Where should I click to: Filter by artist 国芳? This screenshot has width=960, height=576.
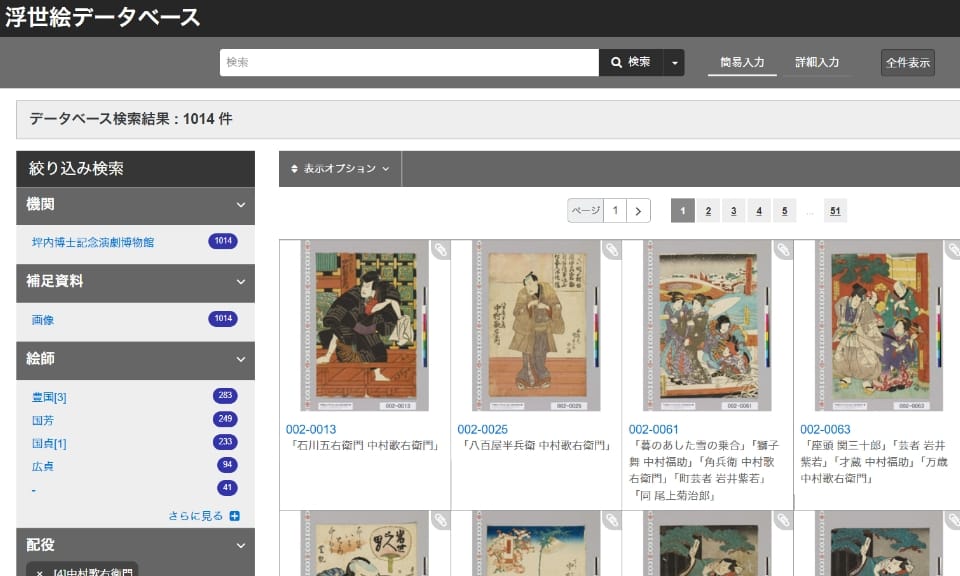(x=43, y=420)
